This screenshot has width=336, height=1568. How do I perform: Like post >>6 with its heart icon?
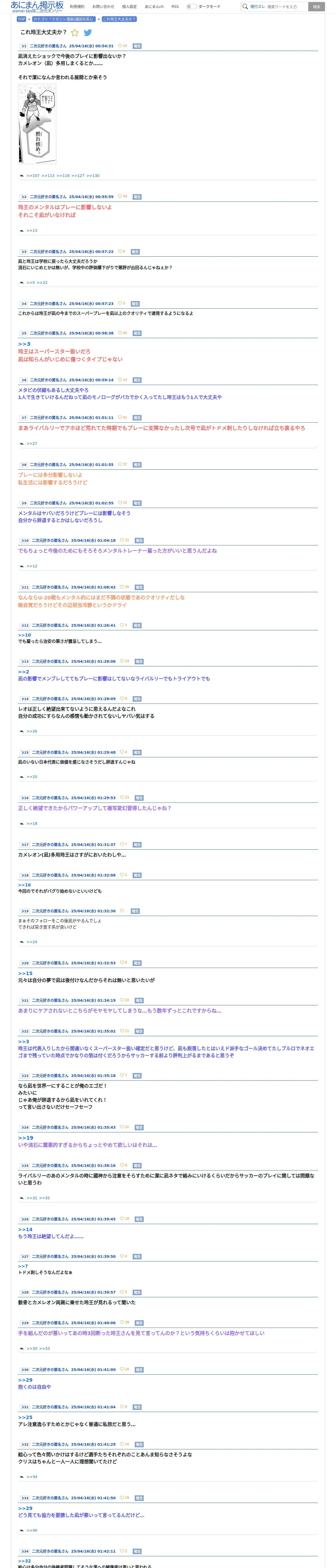120,380
